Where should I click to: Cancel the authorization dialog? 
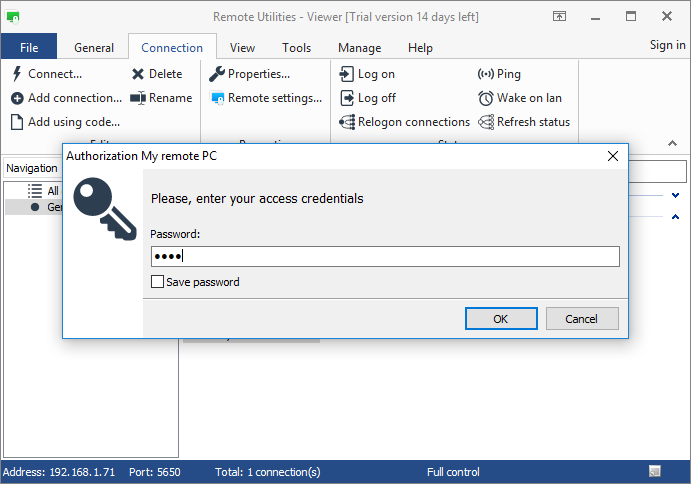click(582, 319)
